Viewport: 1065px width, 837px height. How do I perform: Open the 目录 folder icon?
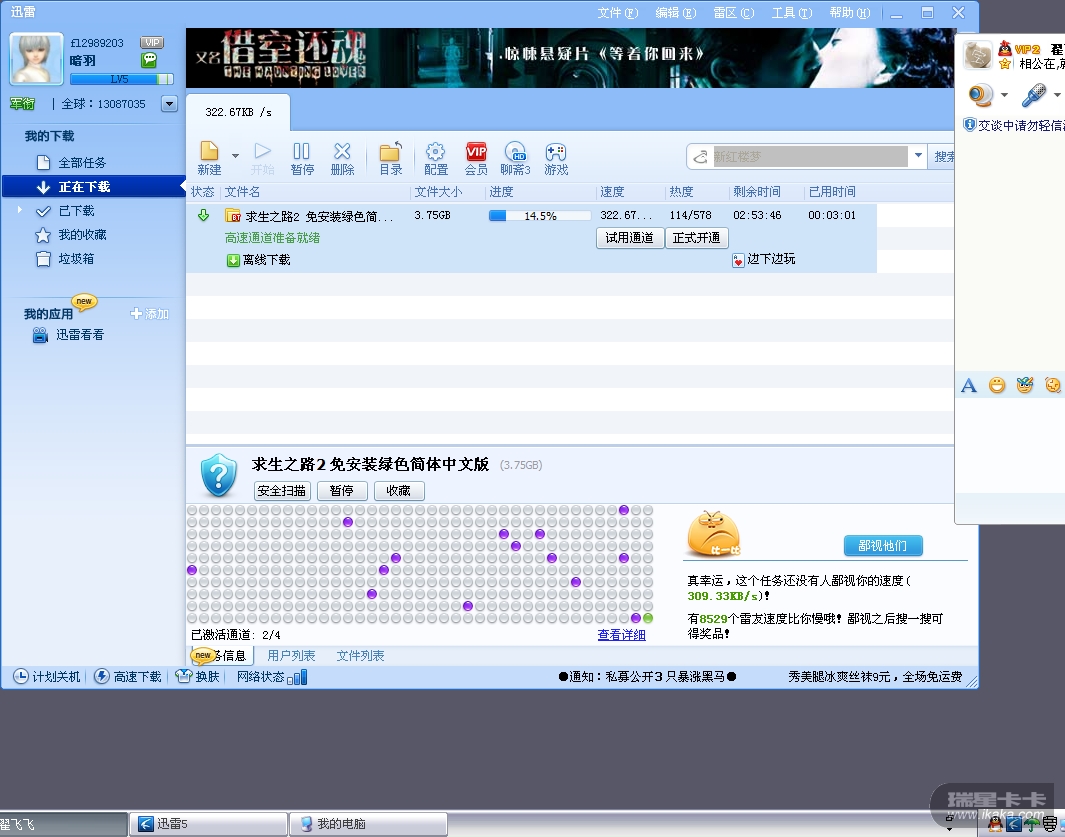click(391, 159)
